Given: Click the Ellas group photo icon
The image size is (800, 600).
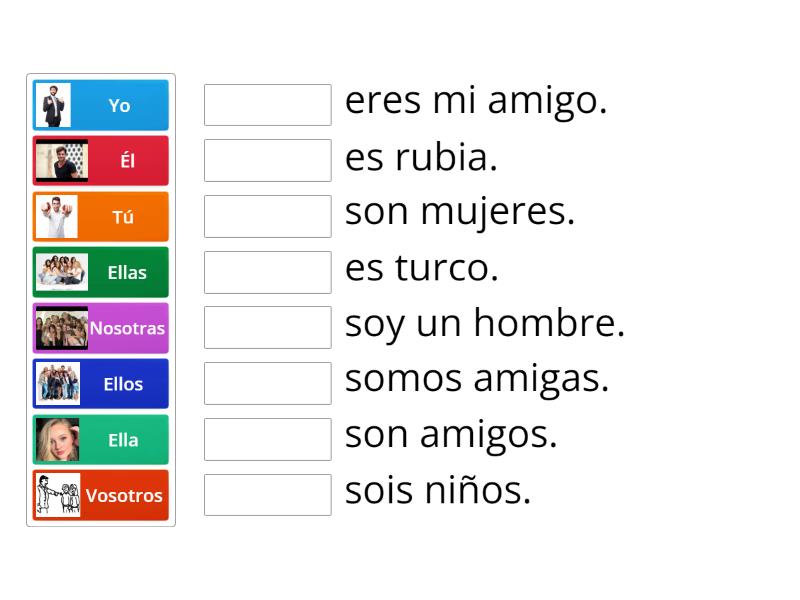Looking at the screenshot, I should (x=60, y=272).
